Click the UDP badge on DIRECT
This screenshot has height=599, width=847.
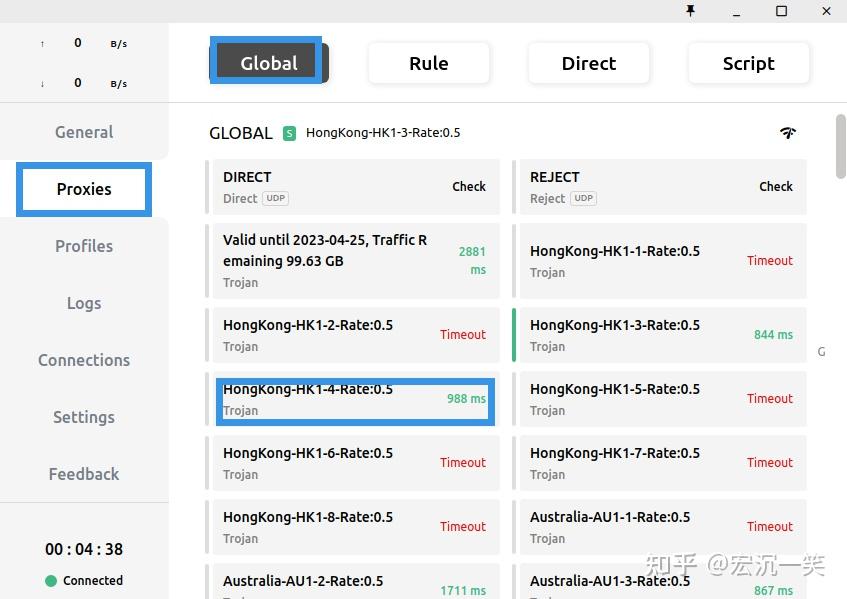pyautogui.click(x=275, y=198)
